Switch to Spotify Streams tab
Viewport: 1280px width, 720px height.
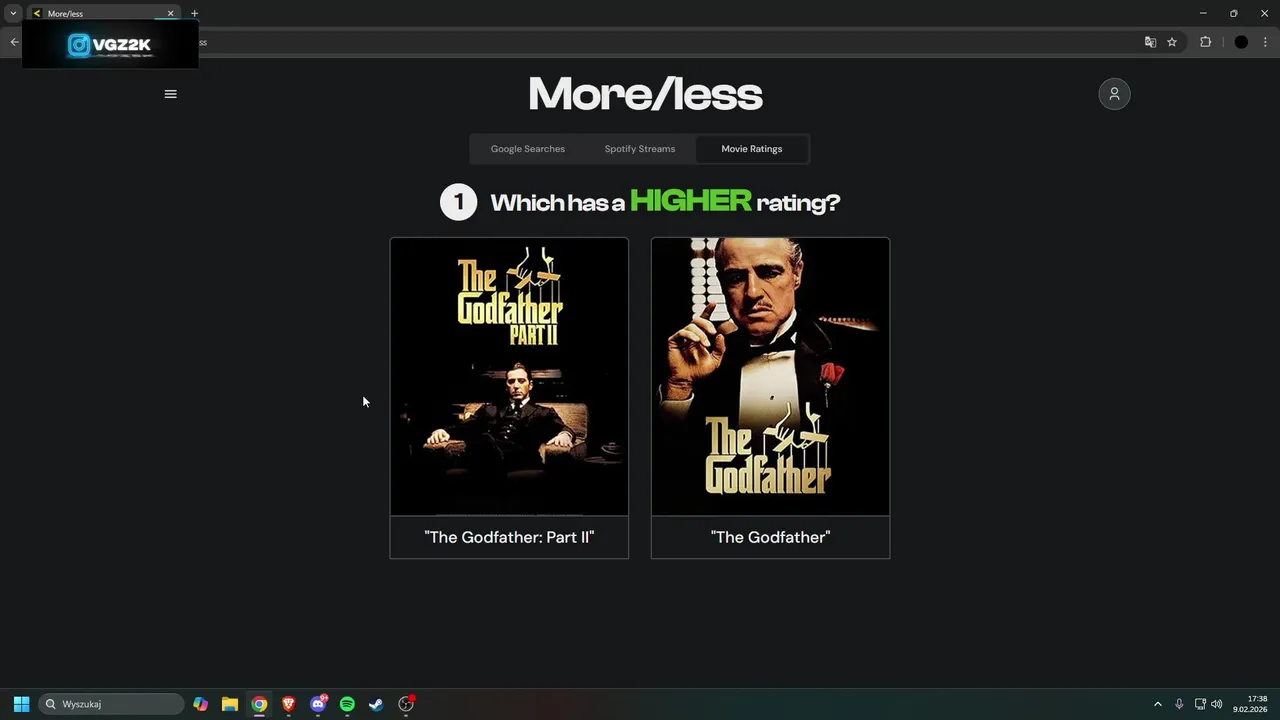[640, 149]
